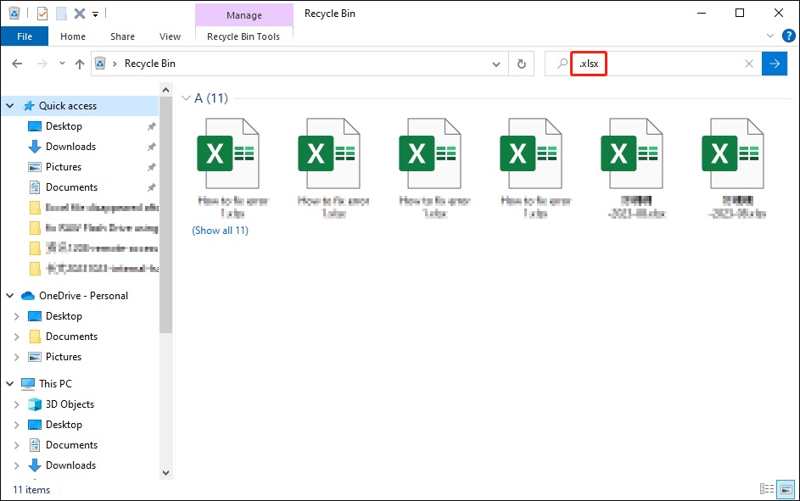Collapse the OneDrive - Personal node
The image size is (800, 501).
coord(10,295)
